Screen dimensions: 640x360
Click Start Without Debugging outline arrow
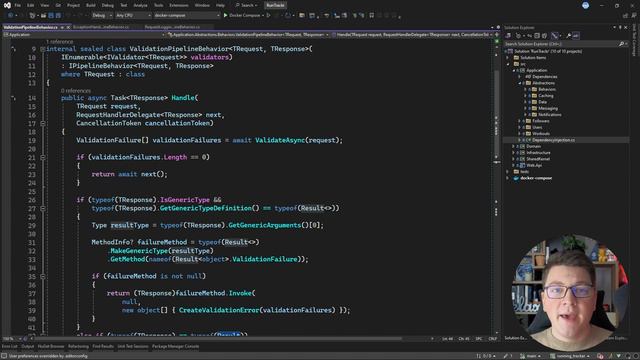269,16
